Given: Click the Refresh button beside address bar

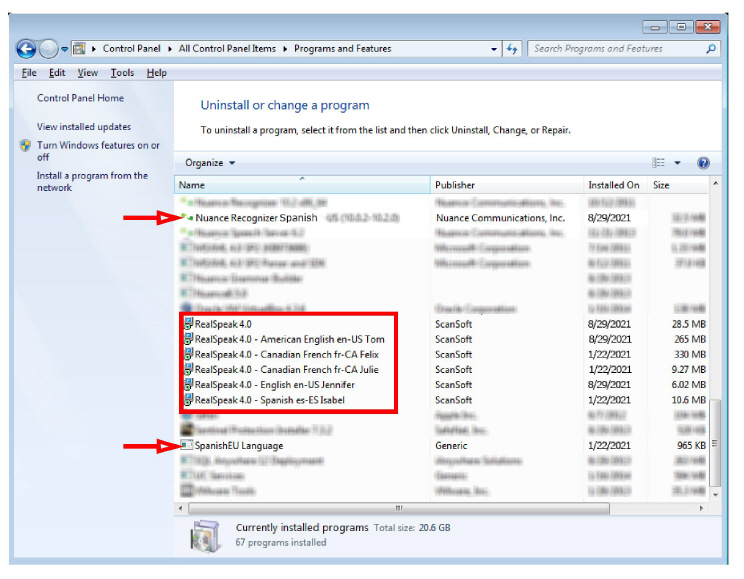Looking at the screenshot, I should tap(512, 49).
